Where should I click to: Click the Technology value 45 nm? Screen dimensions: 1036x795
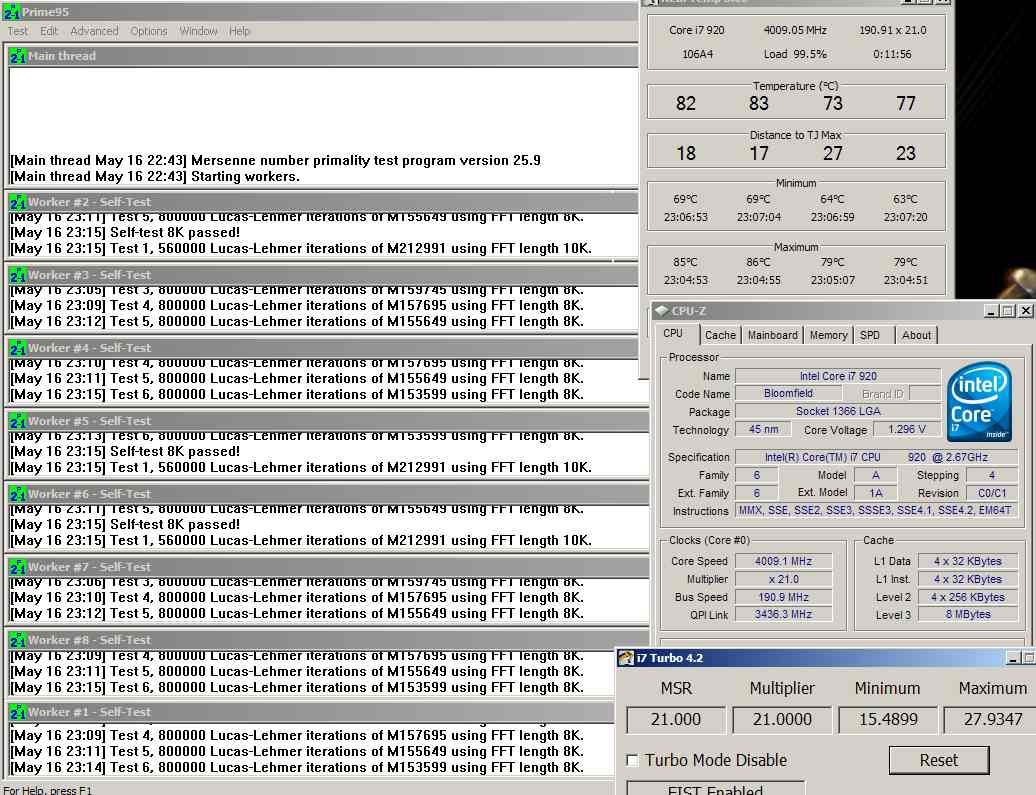coord(763,430)
